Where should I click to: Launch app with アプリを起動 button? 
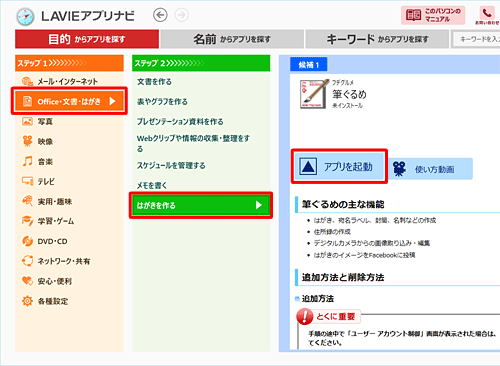[339, 166]
